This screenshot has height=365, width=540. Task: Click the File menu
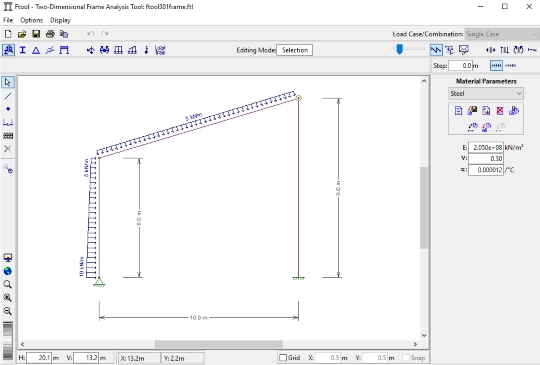click(8, 20)
